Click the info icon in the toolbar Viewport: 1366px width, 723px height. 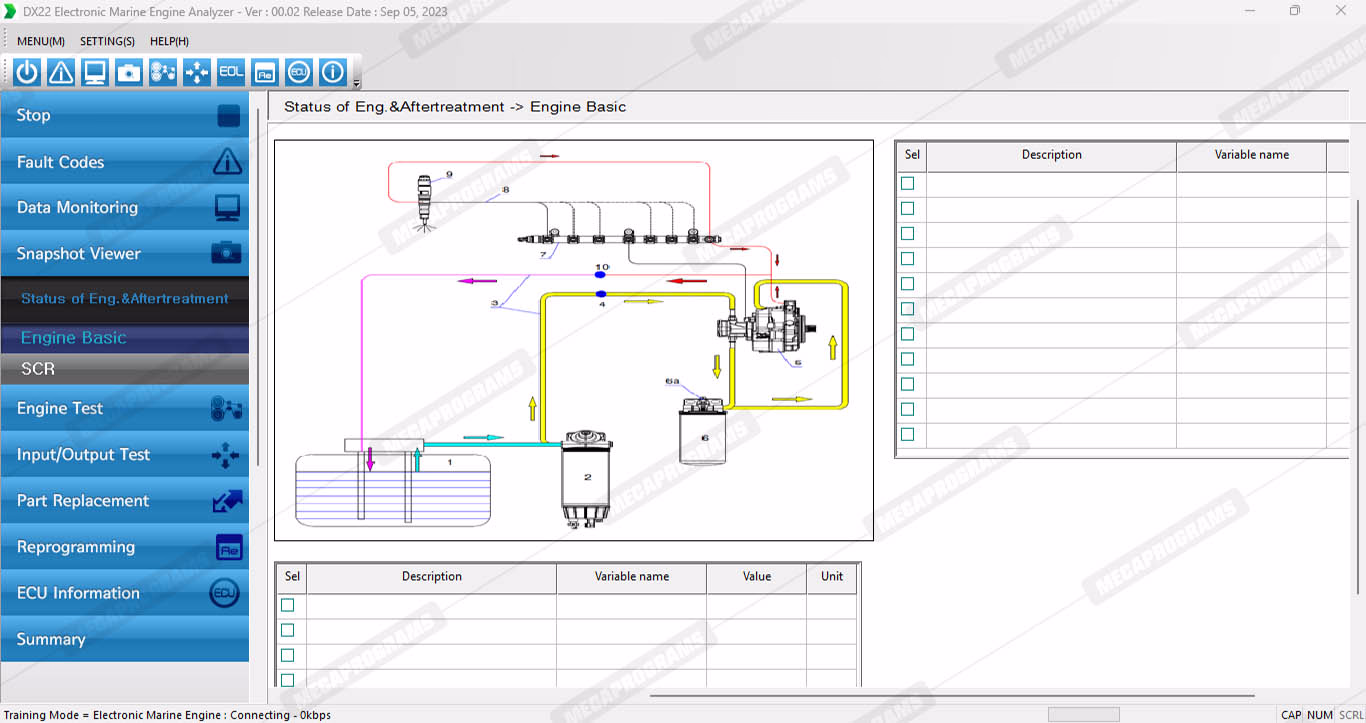point(333,72)
